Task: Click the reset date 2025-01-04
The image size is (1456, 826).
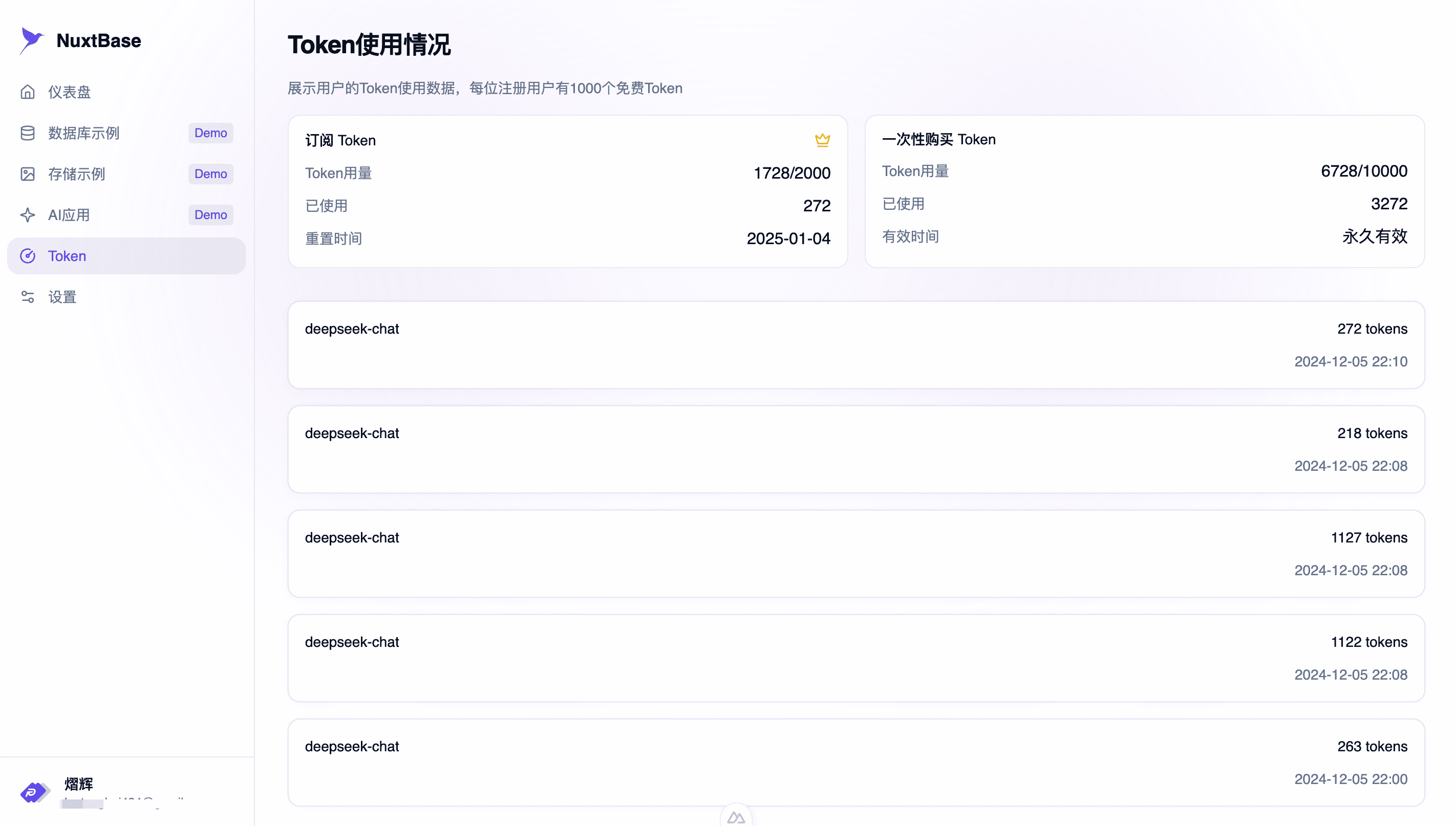Action: (x=789, y=238)
